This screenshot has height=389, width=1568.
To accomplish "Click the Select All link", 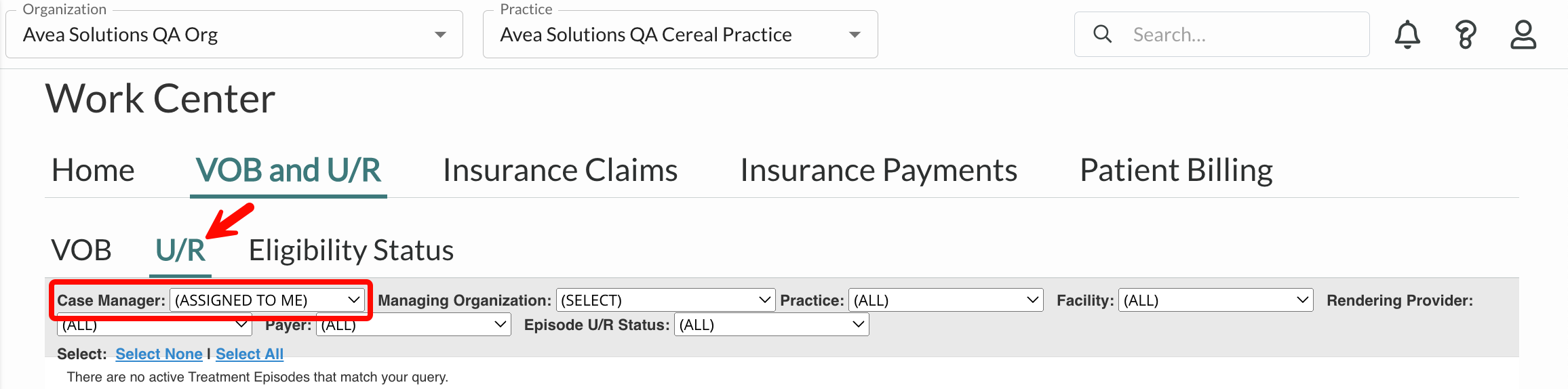I will point(250,354).
